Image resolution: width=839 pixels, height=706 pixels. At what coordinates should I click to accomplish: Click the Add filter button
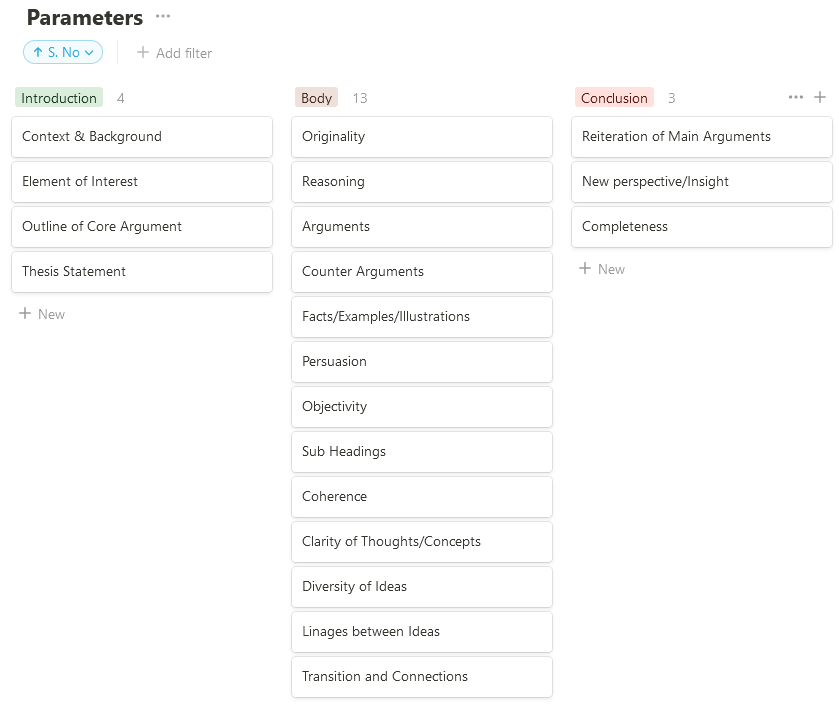point(174,53)
